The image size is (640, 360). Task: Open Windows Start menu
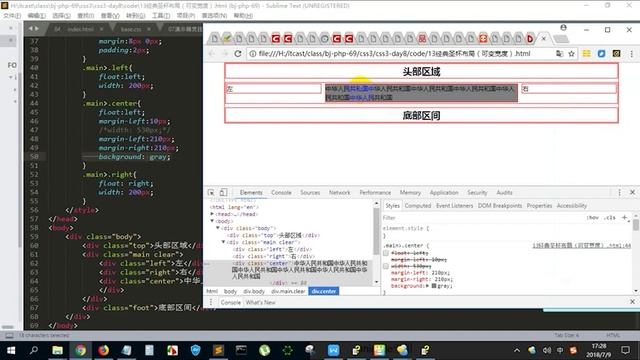pos(11,350)
